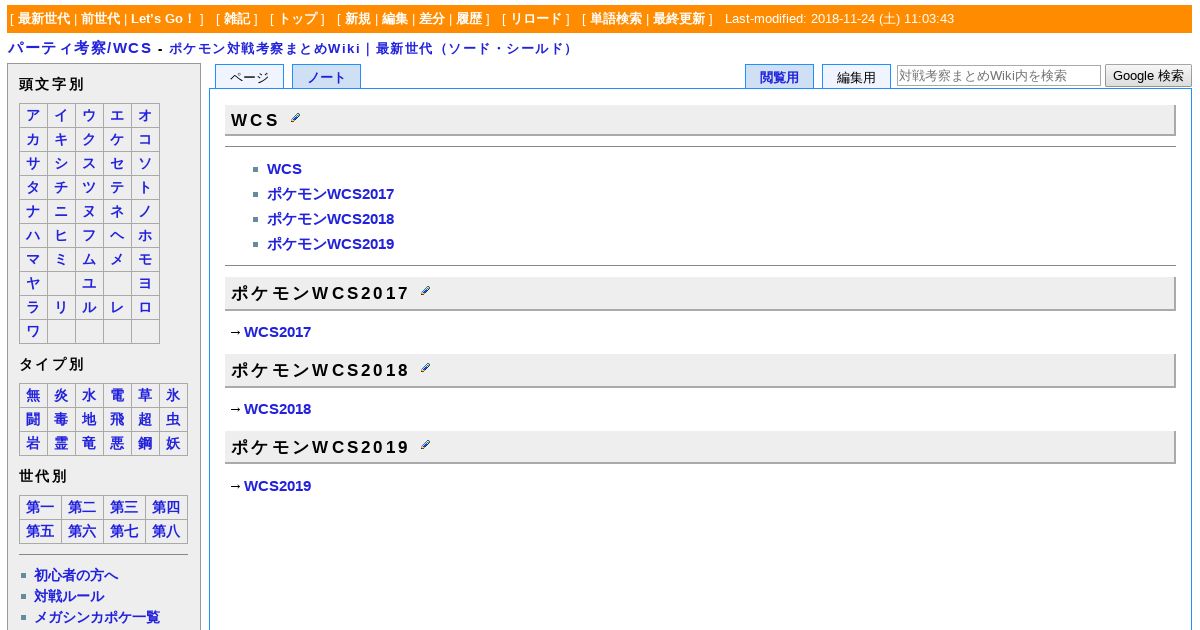Viewport: 1200px width, 630px height.
Task: Open 第四 generation link
Action: click(x=166, y=508)
